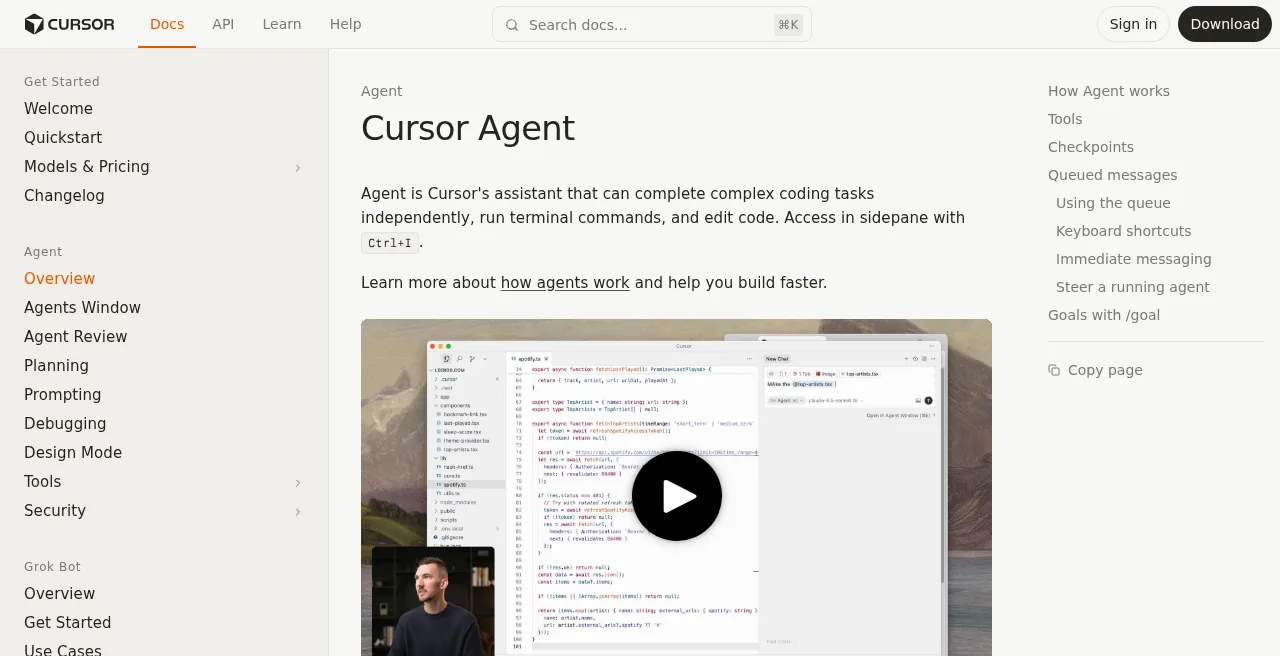Jump to Goals with /goal section

pos(1104,315)
